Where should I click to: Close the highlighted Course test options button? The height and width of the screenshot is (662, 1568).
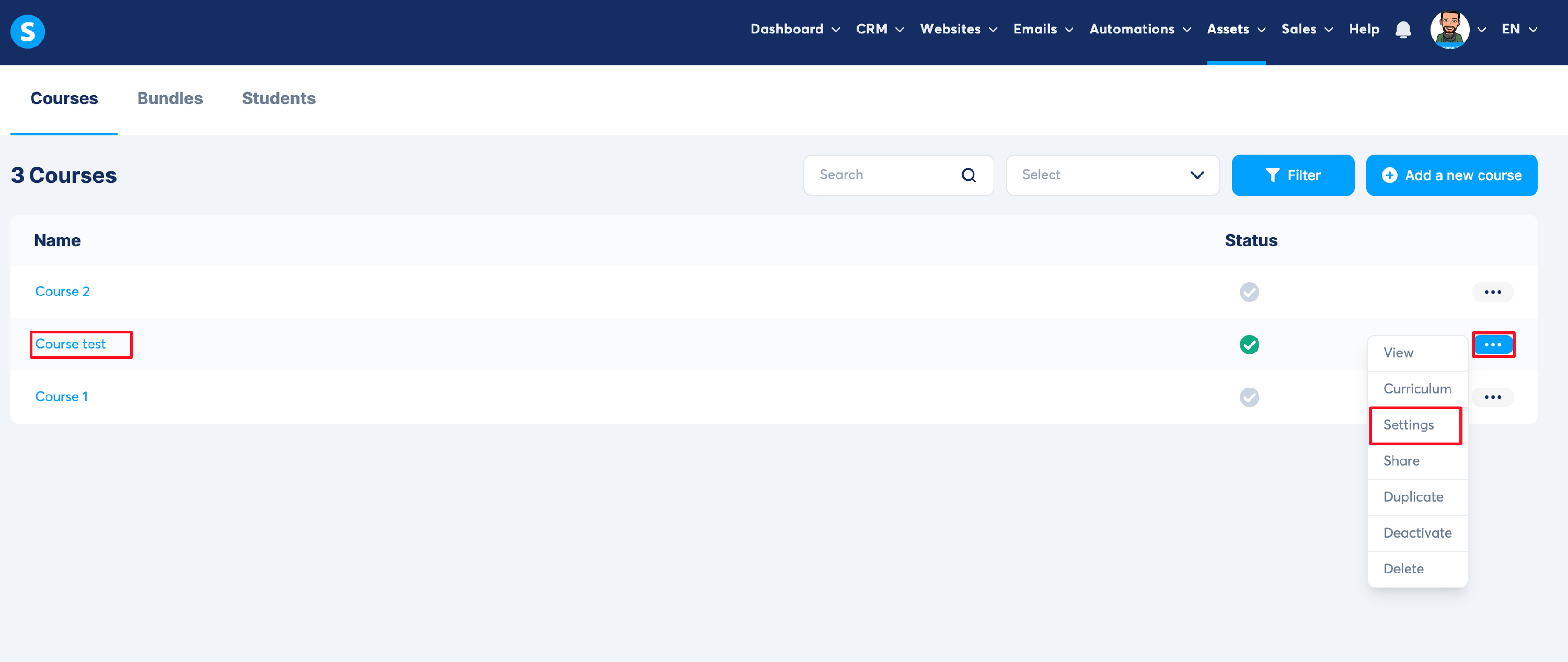[x=1493, y=345]
